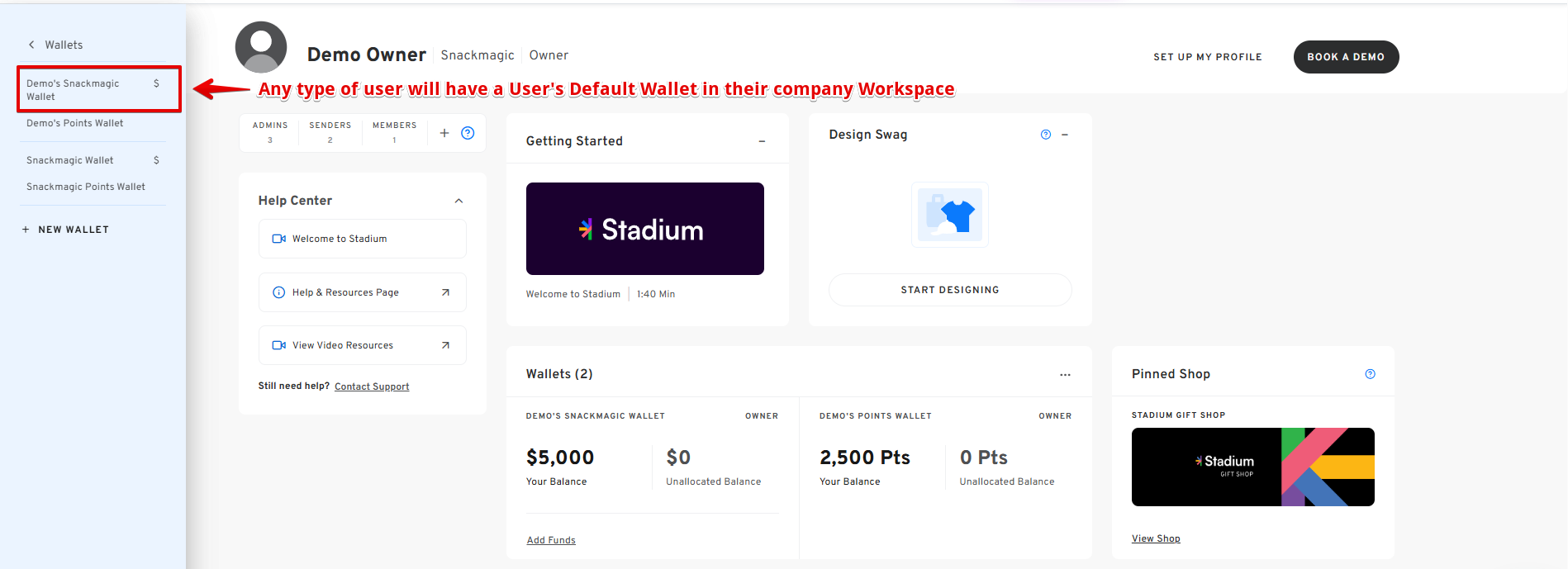Click the Add Funds link

click(x=551, y=540)
